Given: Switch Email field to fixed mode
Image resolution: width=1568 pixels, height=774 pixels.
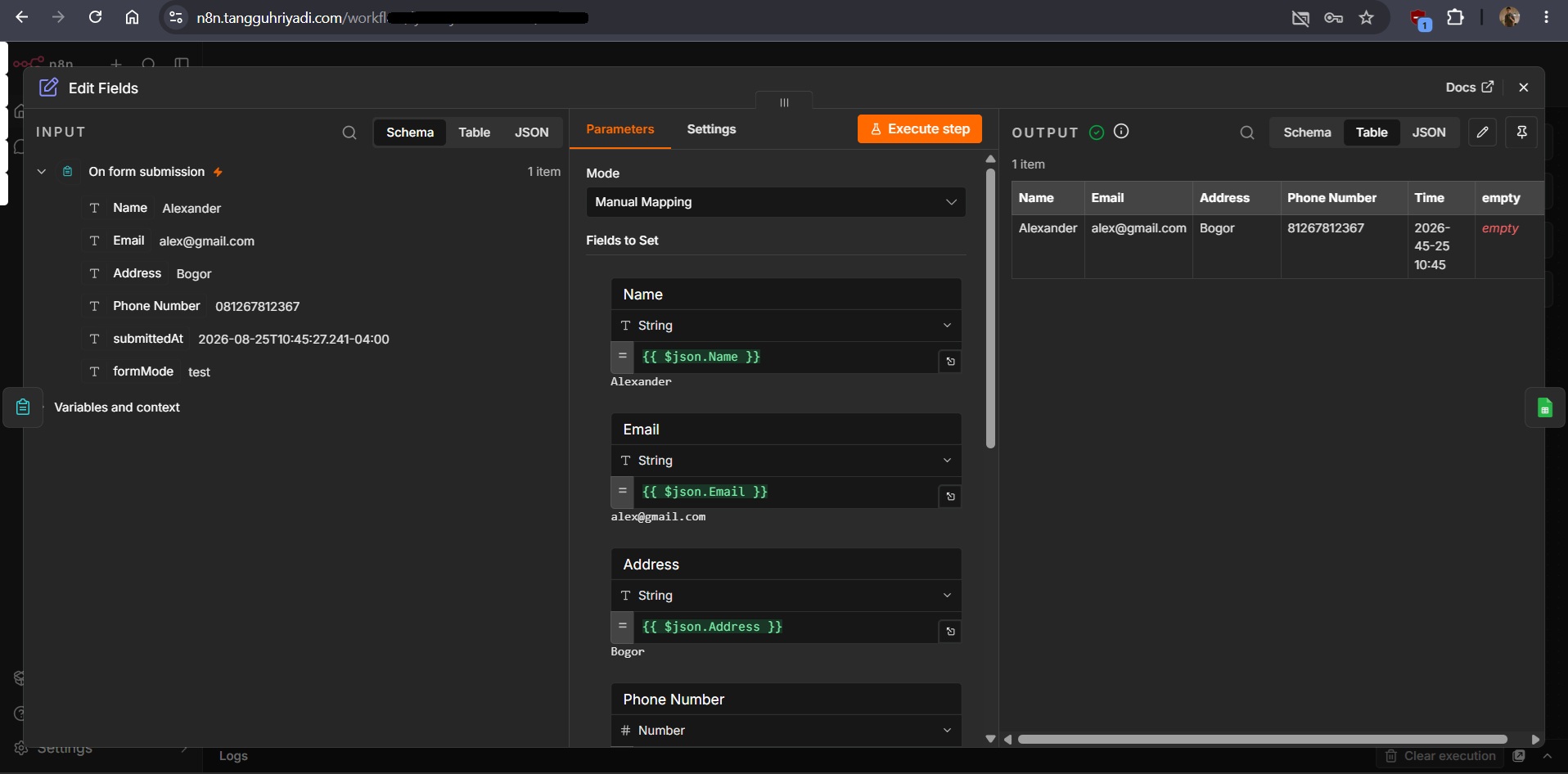Looking at the screenshot, I should (622, 492).
